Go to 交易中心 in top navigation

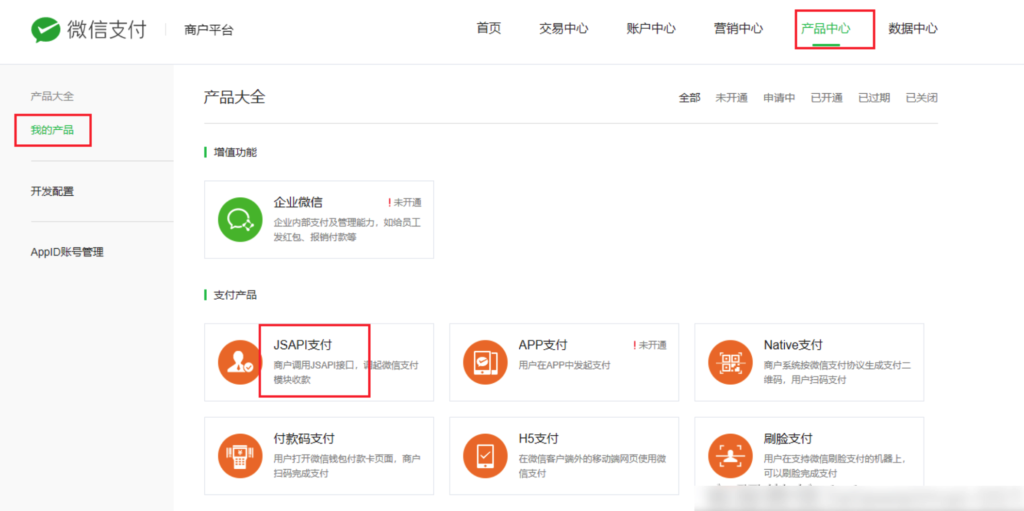point(563,29)
